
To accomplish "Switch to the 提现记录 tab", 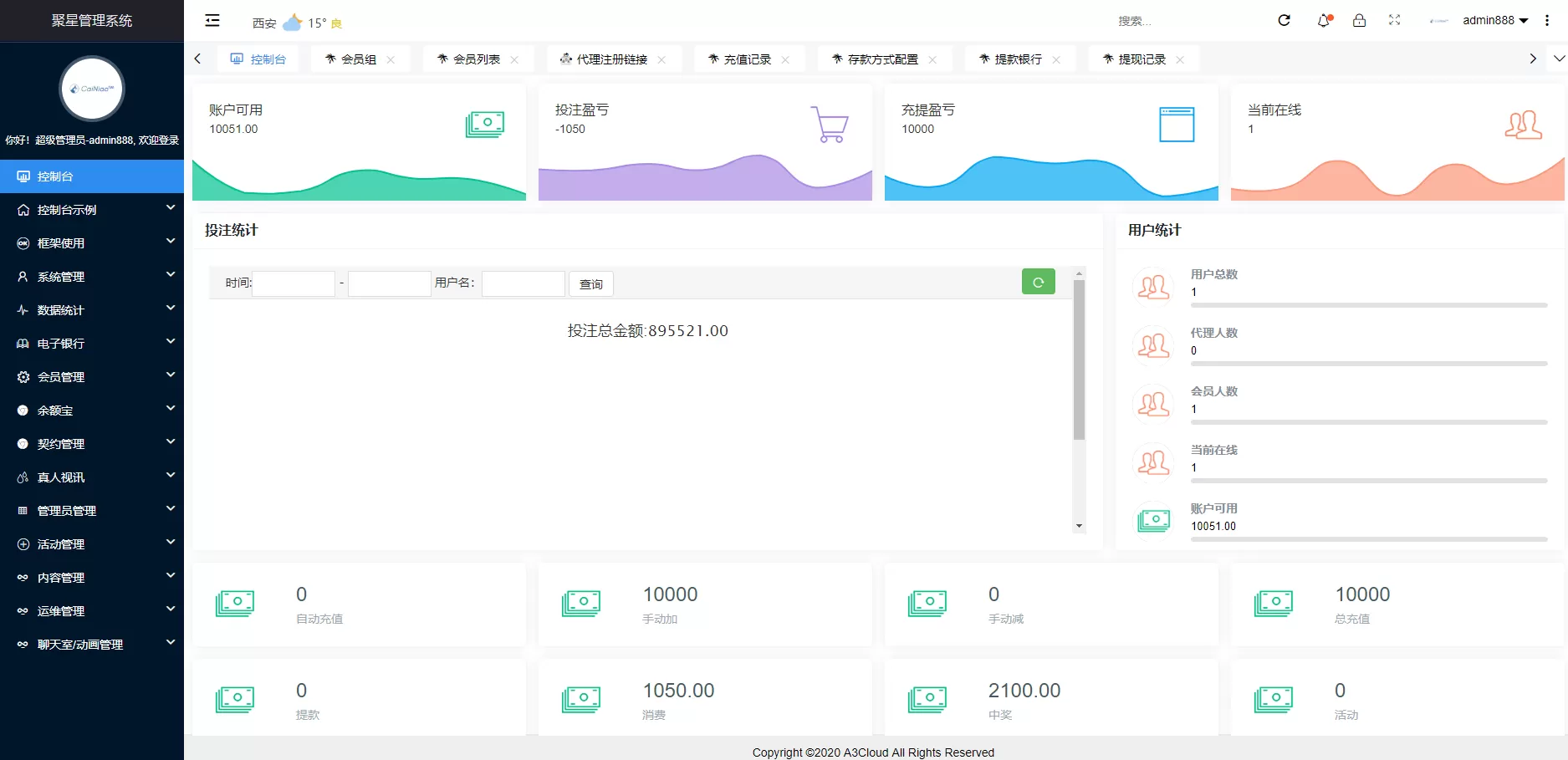I will (1140, 59).
